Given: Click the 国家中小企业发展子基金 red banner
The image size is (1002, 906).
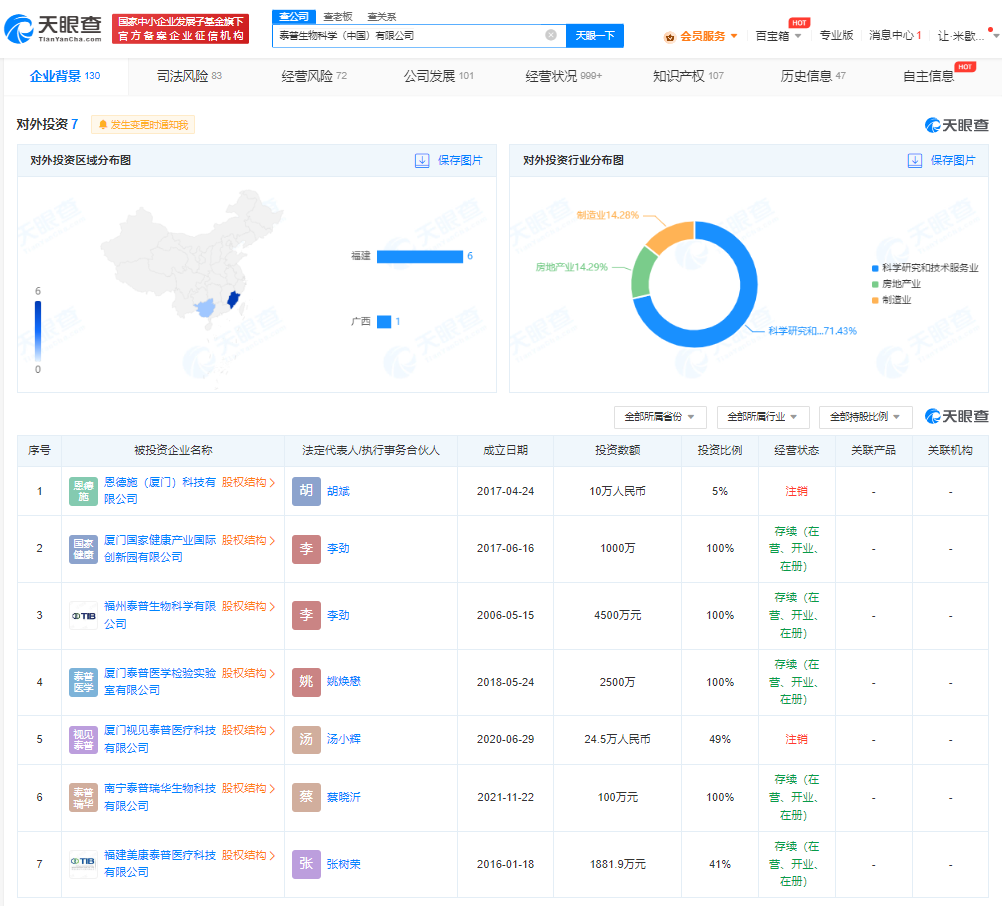Looking at the screenshot, I should (180, 29).
